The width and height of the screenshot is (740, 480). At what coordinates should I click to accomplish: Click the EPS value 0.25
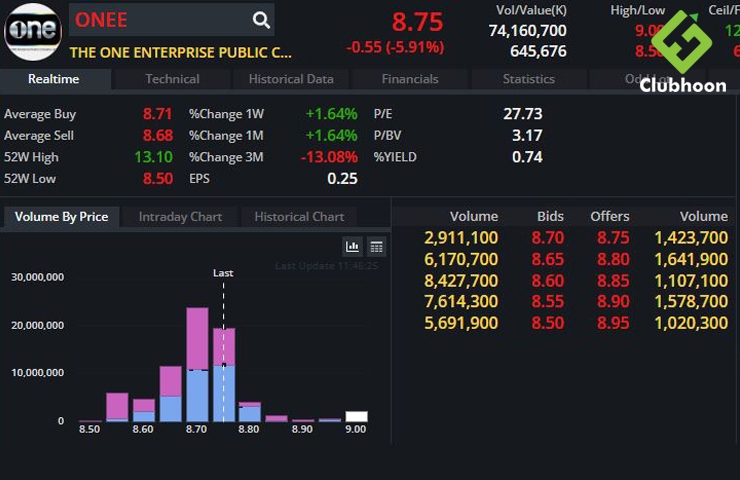pos(342,178)
